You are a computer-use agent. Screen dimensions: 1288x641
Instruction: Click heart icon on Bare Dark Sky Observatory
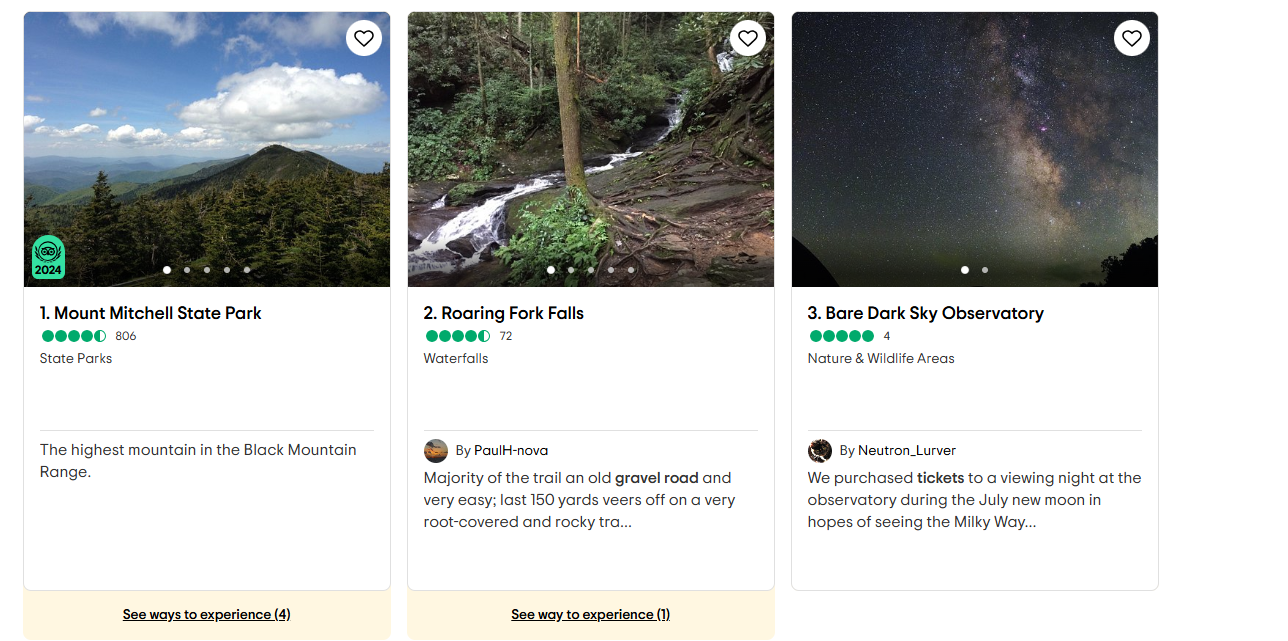pyautogui.click(x=1132, y=38)
